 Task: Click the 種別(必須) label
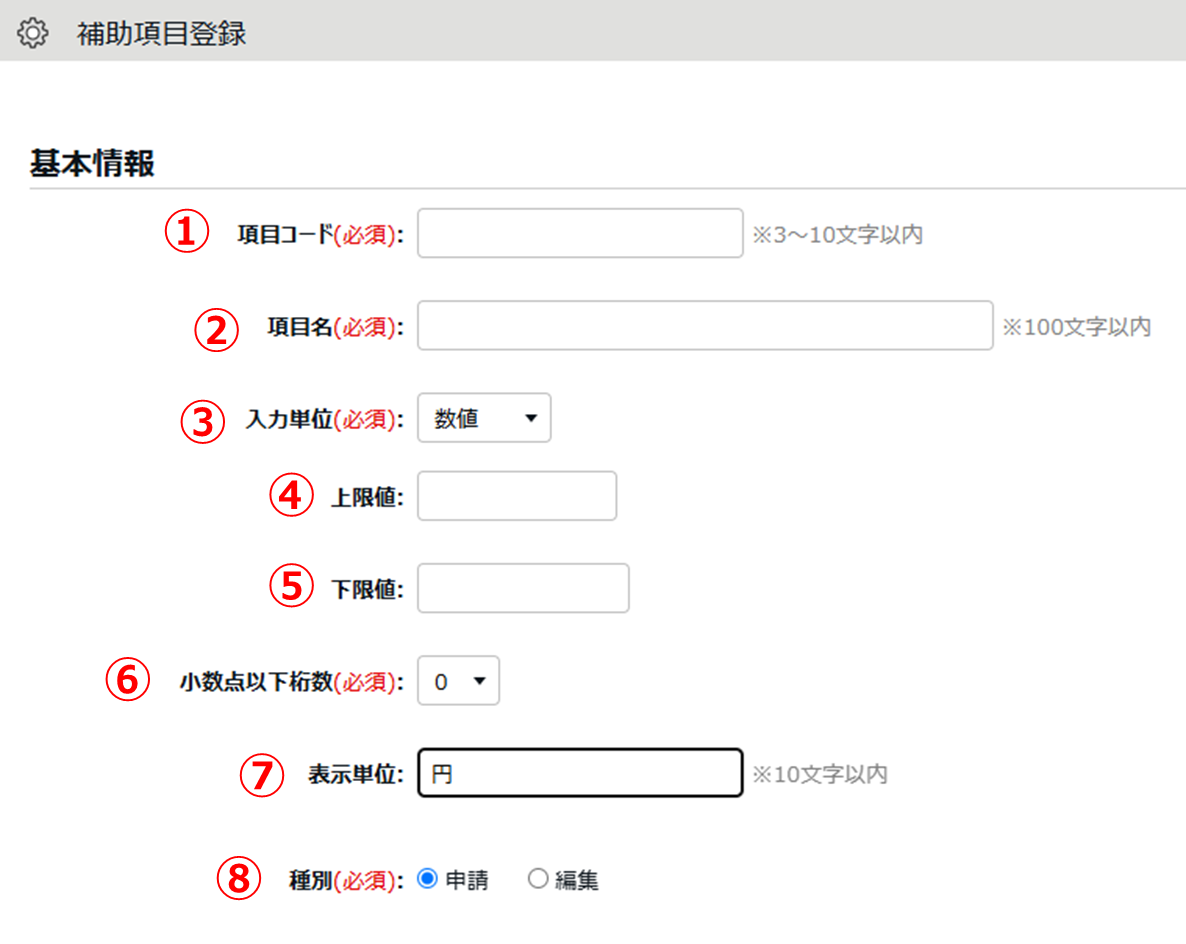(x=346, y=880)
